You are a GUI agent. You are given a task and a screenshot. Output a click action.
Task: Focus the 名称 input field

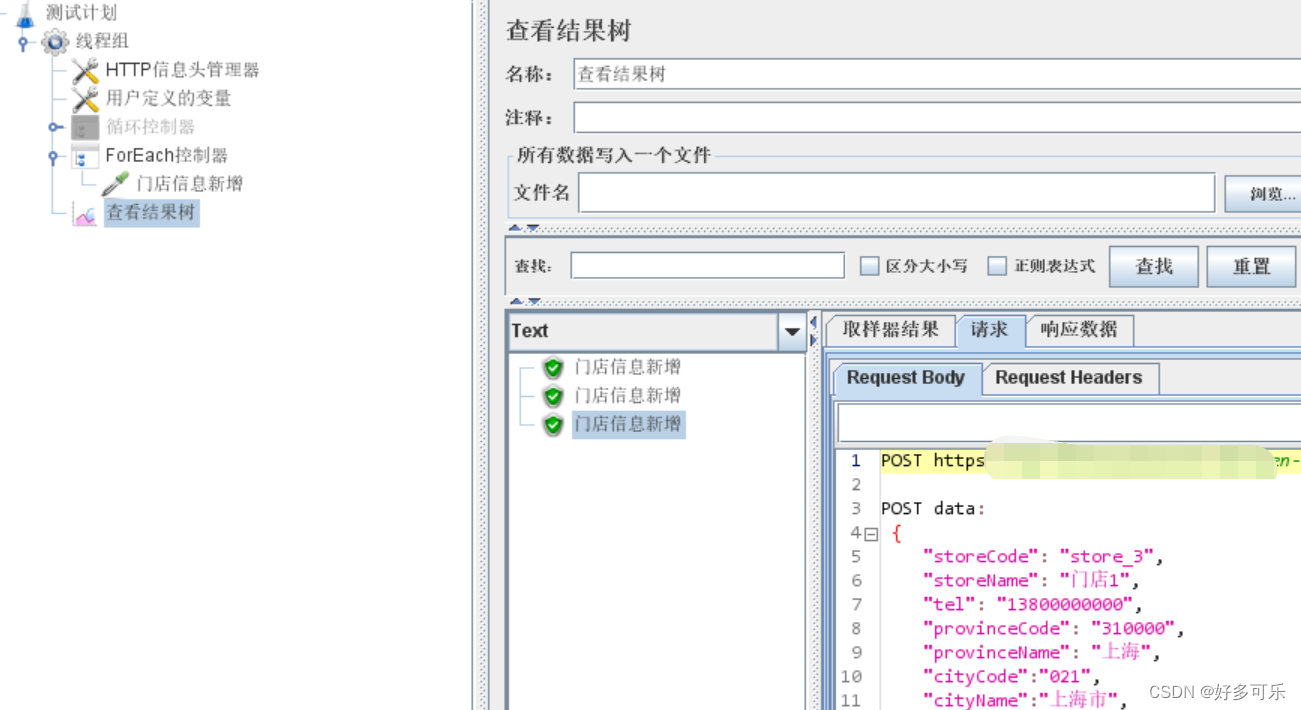(x=937, y=74)
